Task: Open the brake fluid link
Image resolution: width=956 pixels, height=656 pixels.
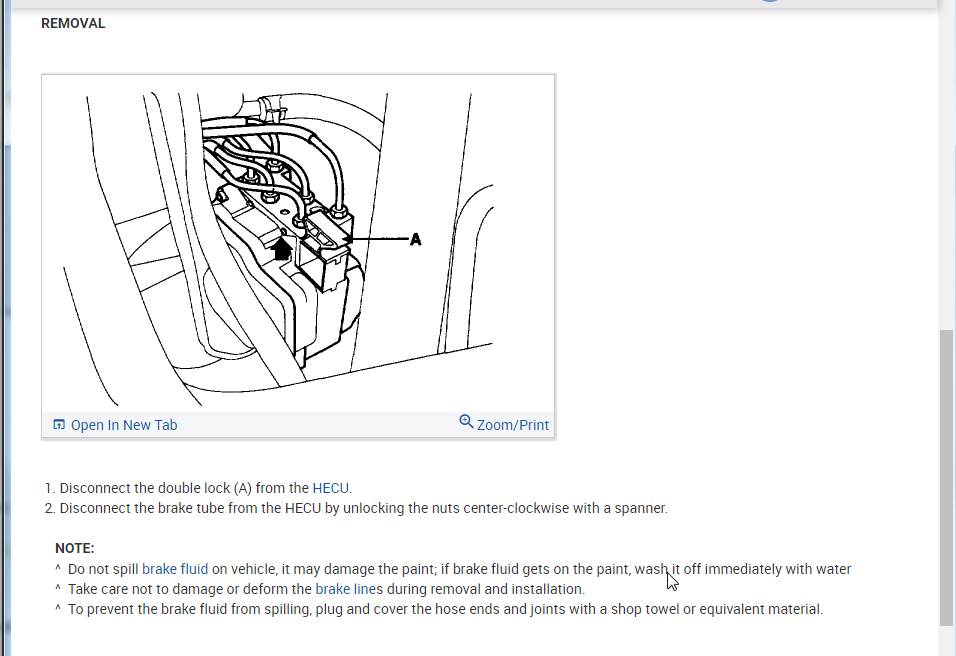Action: click(175, 569)
